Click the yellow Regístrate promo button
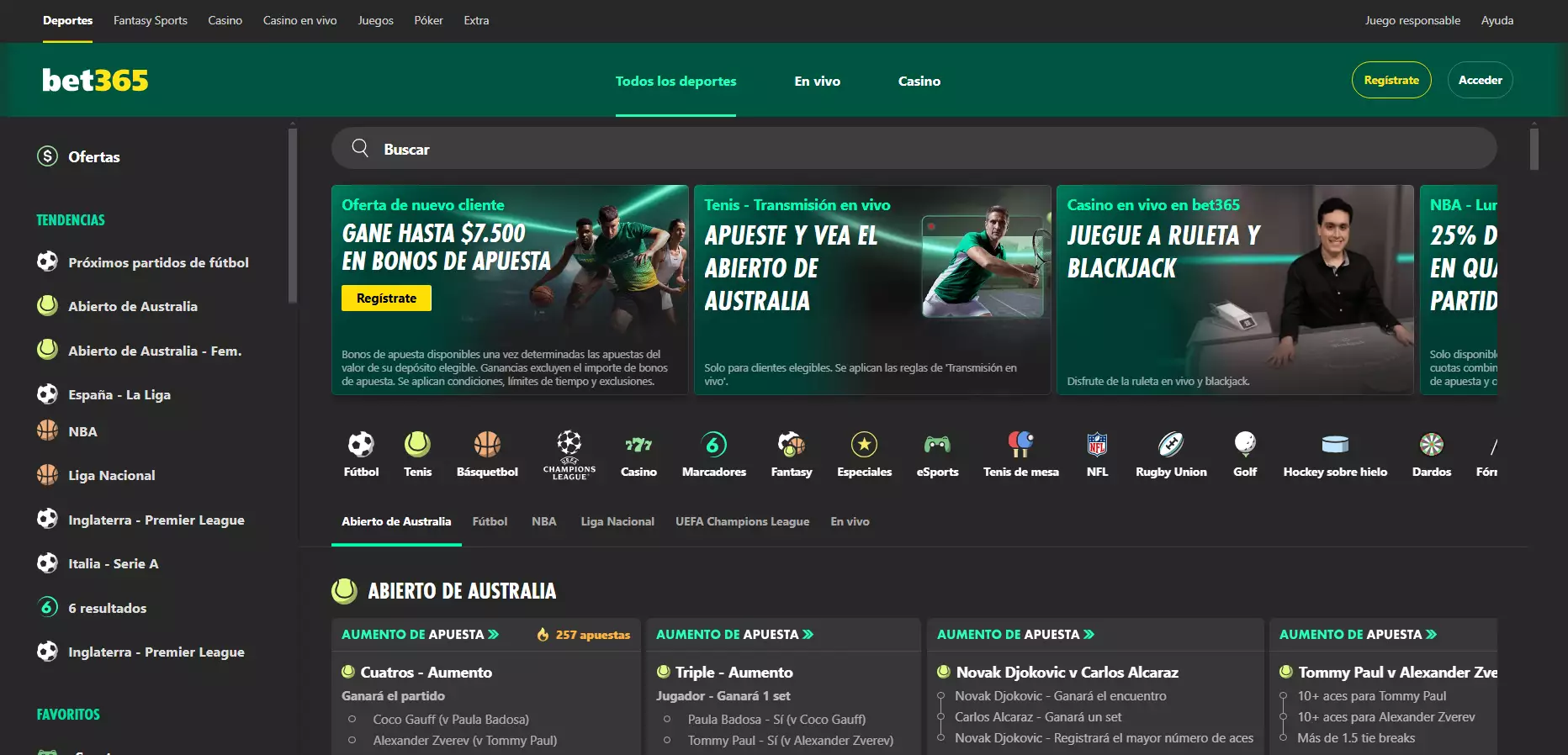Screen dimensions: 1568x755 tap(386, 298)
